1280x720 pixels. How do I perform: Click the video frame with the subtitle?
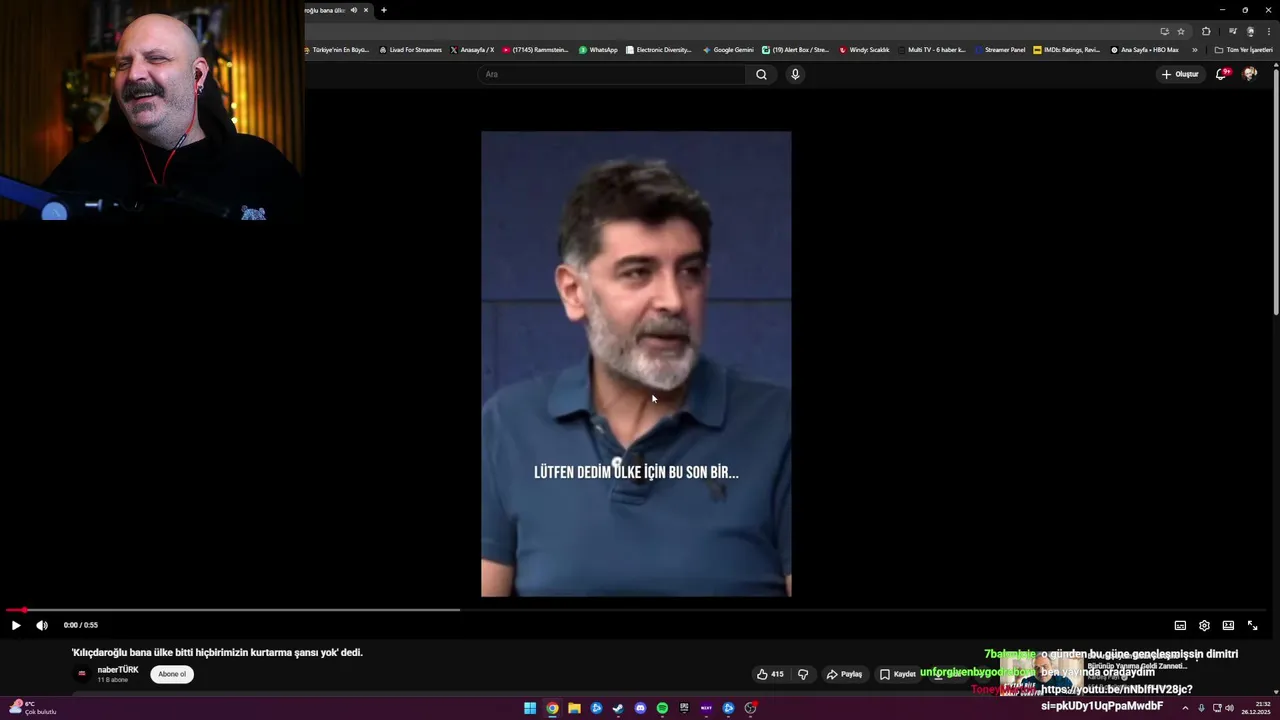pyautogui.click(x=636, y=364)
